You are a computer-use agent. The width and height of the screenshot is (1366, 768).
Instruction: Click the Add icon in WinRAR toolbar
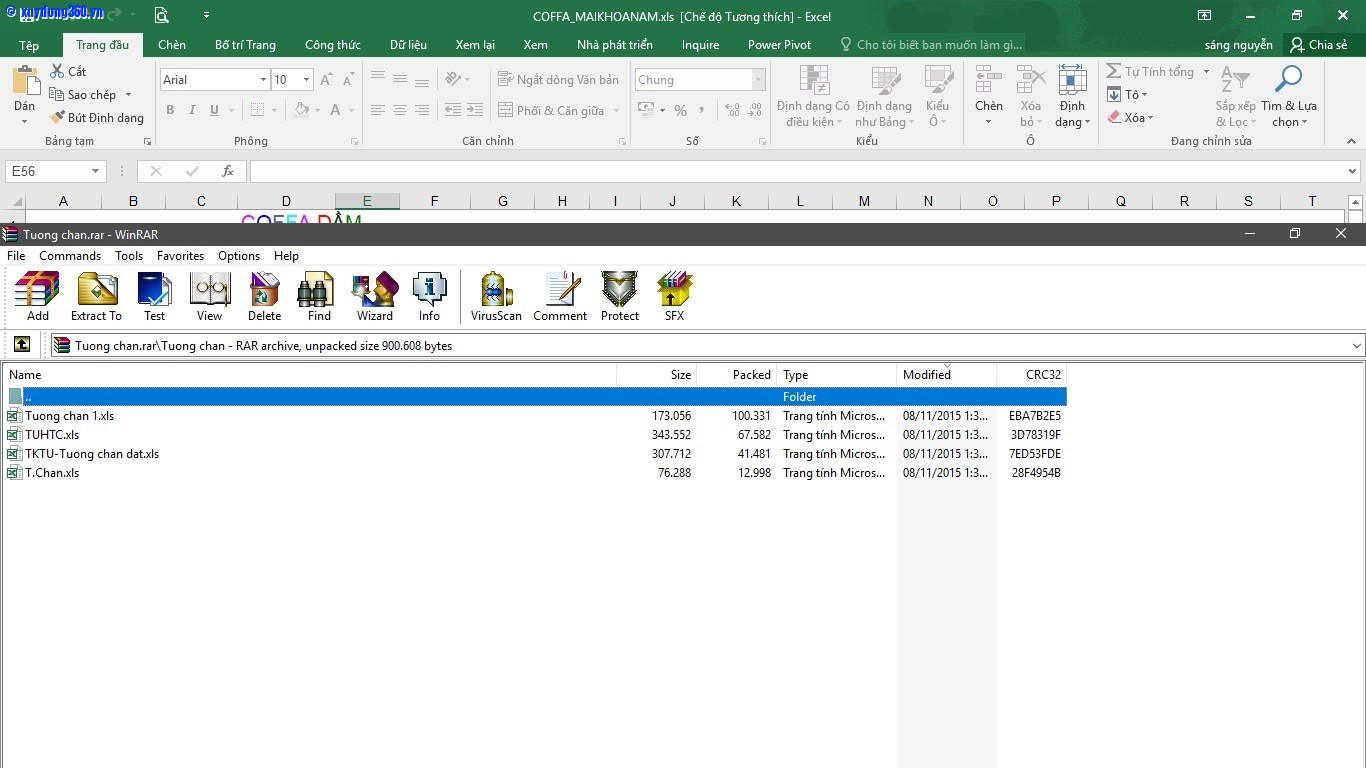click(x=37, y=297)
